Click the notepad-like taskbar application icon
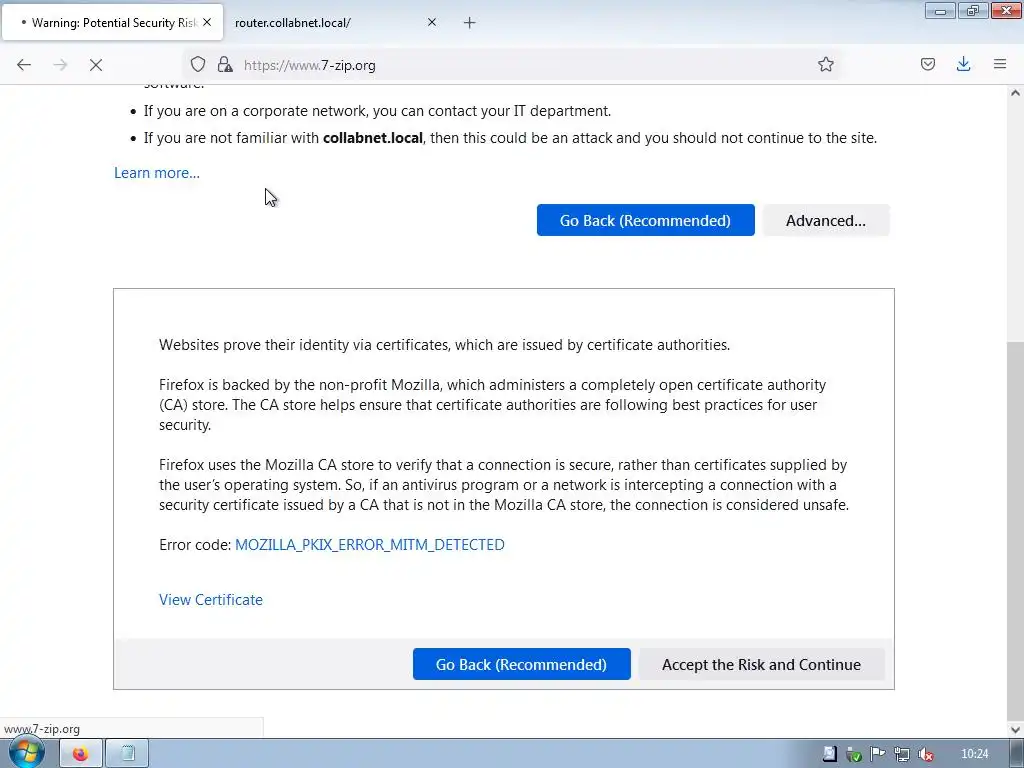The image size is (1024, 768). [x=127, y=754]
